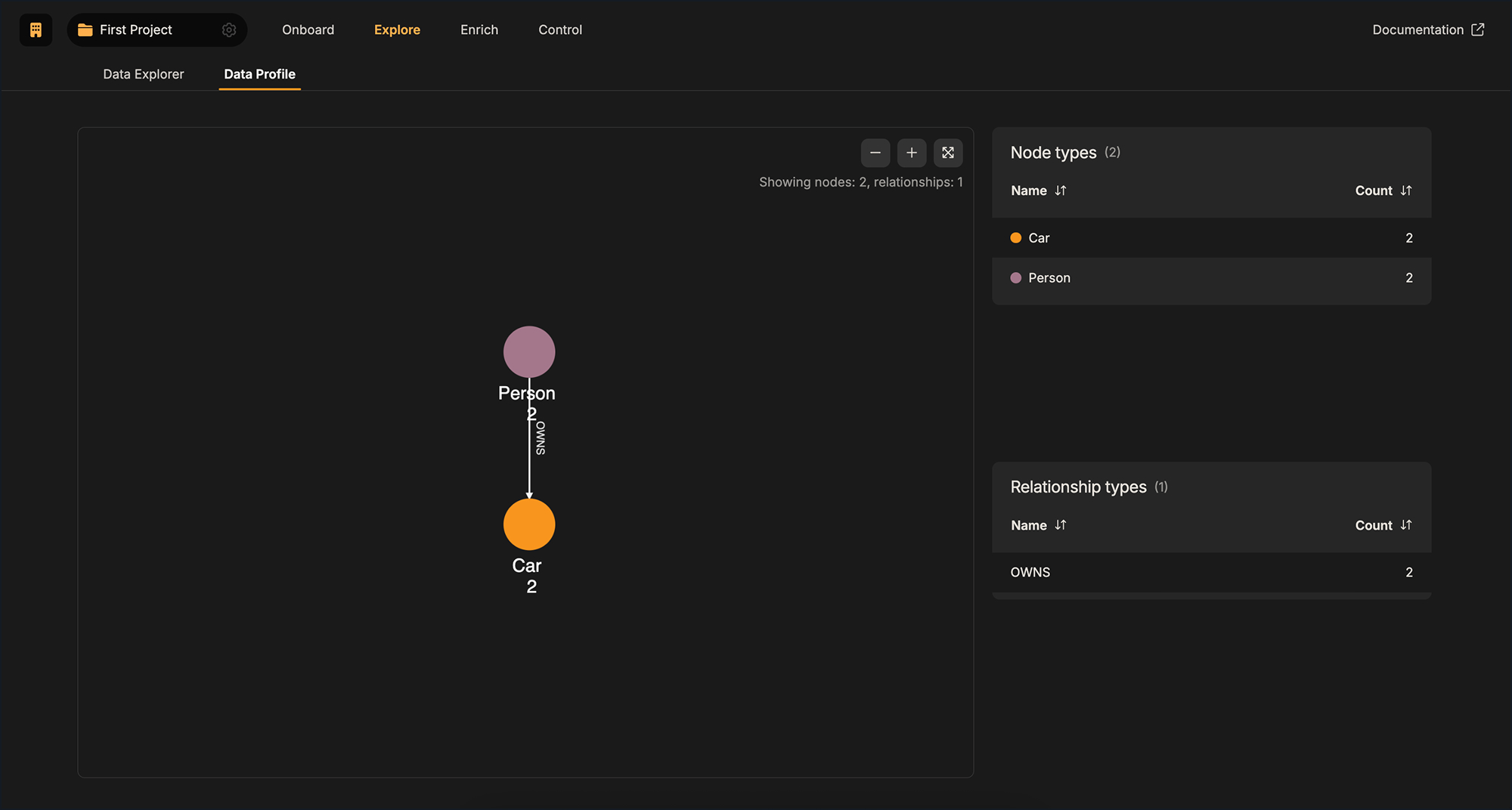Click the folder icon beside First Project
The height and width of the screenshot is (810, 1512).
coord(85,29)
